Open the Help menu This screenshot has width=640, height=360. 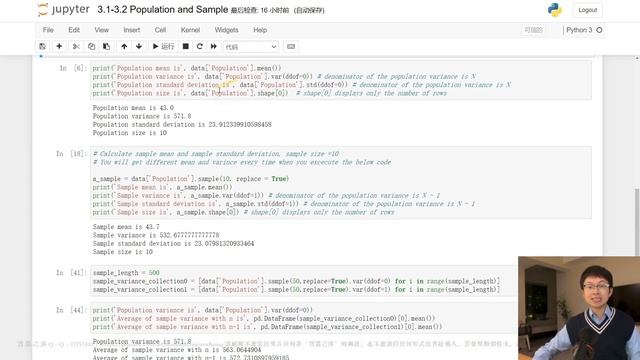260,30
